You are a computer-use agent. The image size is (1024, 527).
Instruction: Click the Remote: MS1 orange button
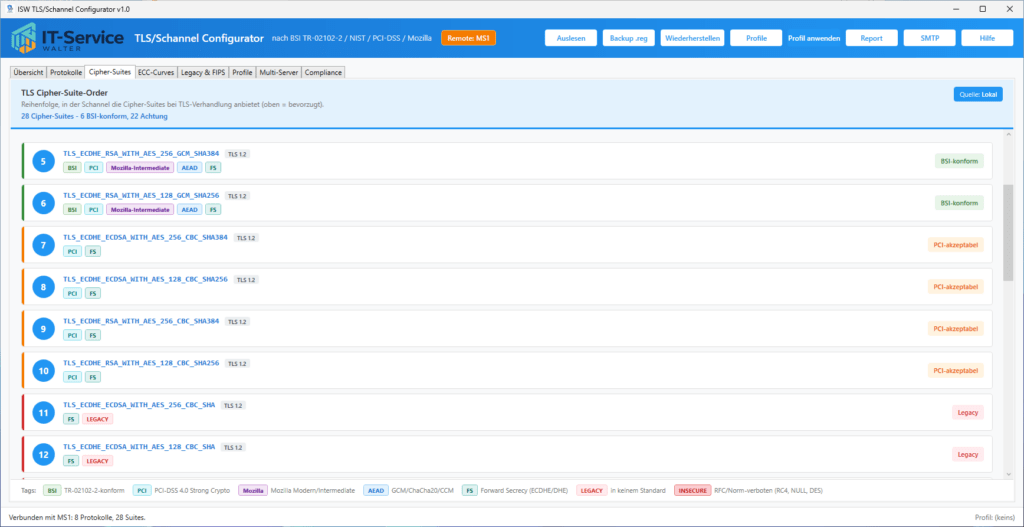click(x=468, y=38)
